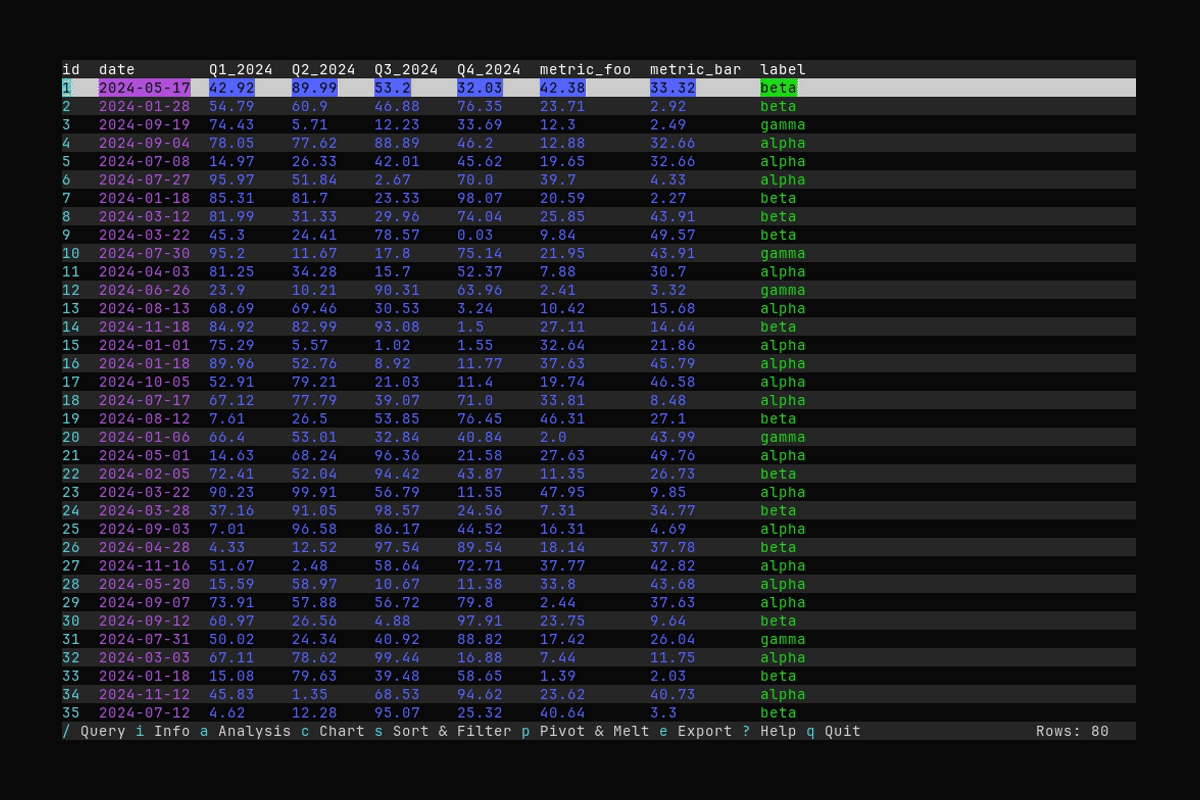Click the Rows: 80 counter
This screenshot has width=1200, height=800.
tap(1072, 731)
